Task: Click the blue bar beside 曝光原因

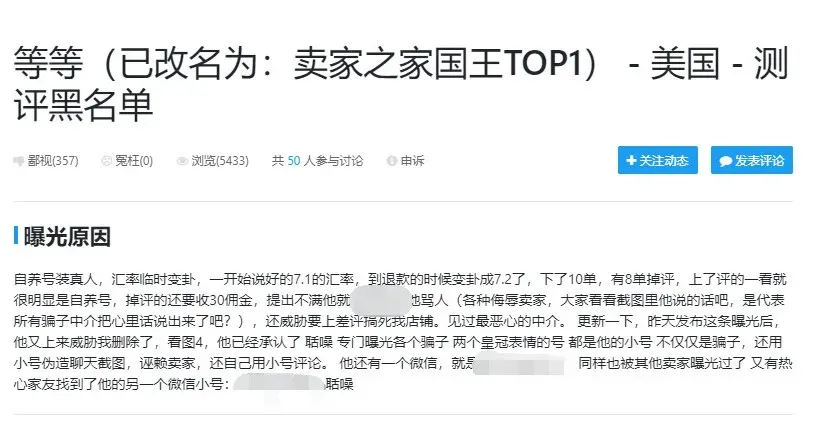Action: tap(16, 236)
